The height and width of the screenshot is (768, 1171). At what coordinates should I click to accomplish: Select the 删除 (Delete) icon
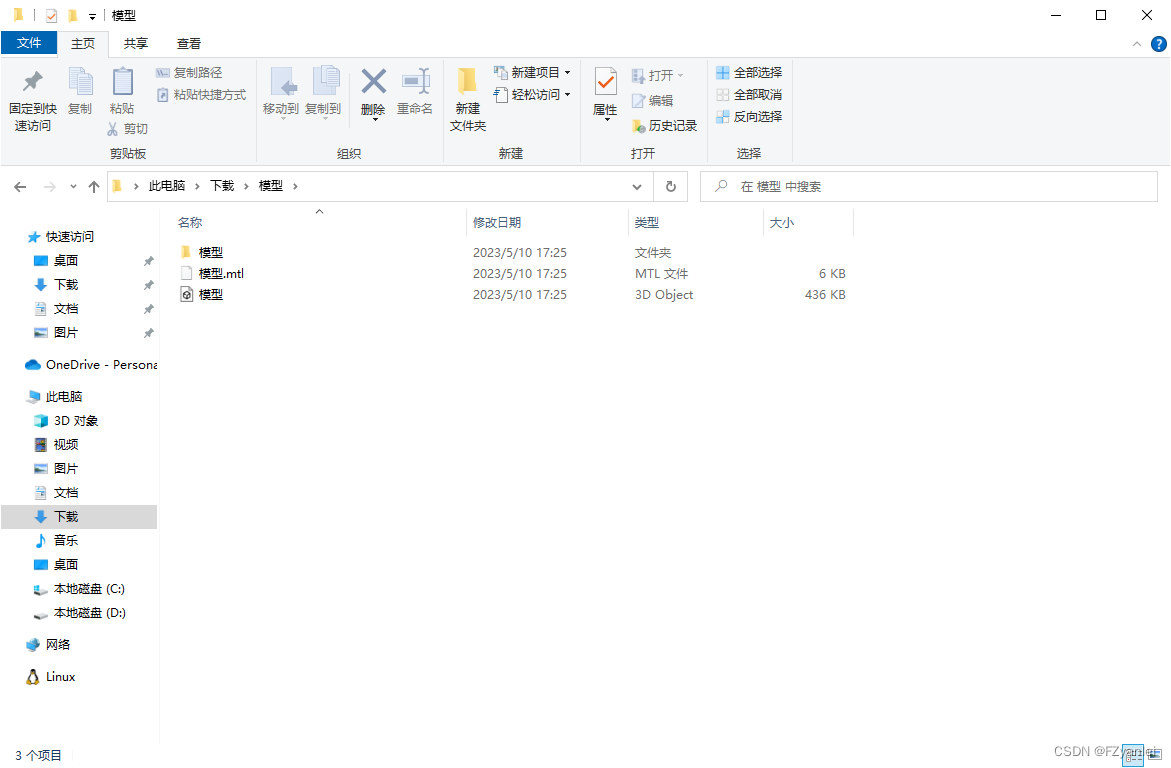pos(372,88)
